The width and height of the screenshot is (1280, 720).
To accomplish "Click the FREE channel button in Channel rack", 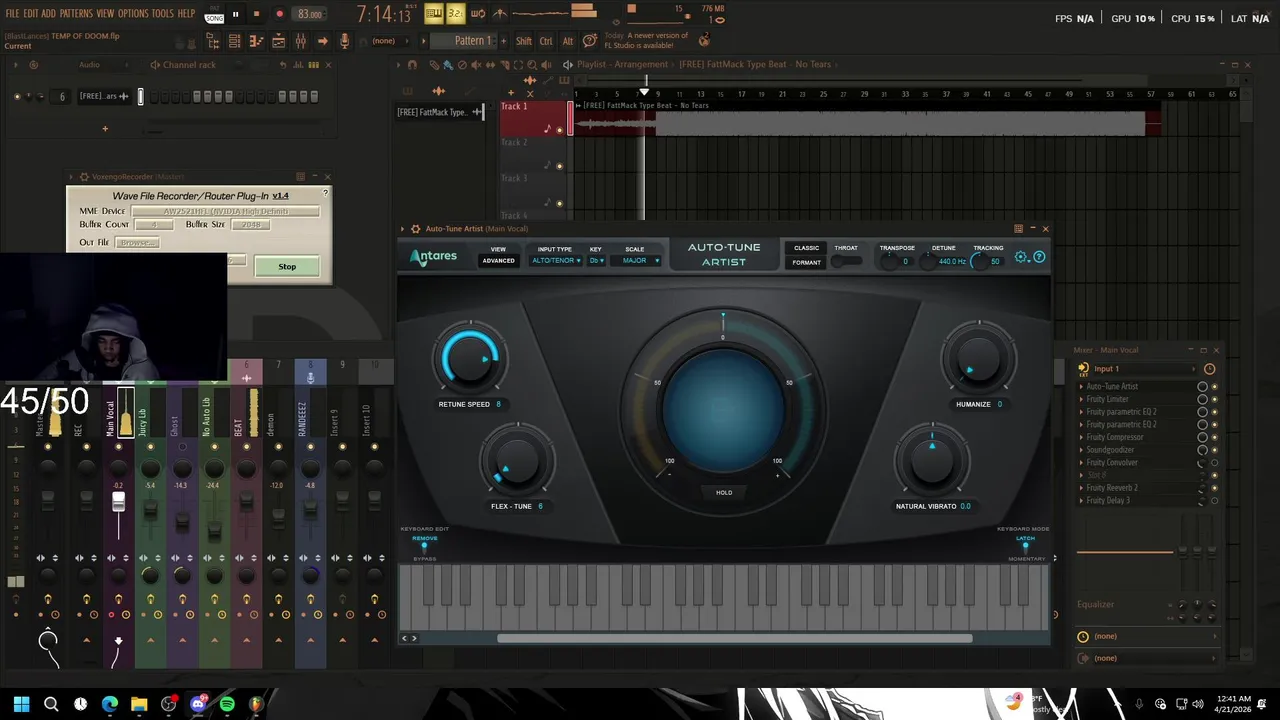I will pos(104,96).
